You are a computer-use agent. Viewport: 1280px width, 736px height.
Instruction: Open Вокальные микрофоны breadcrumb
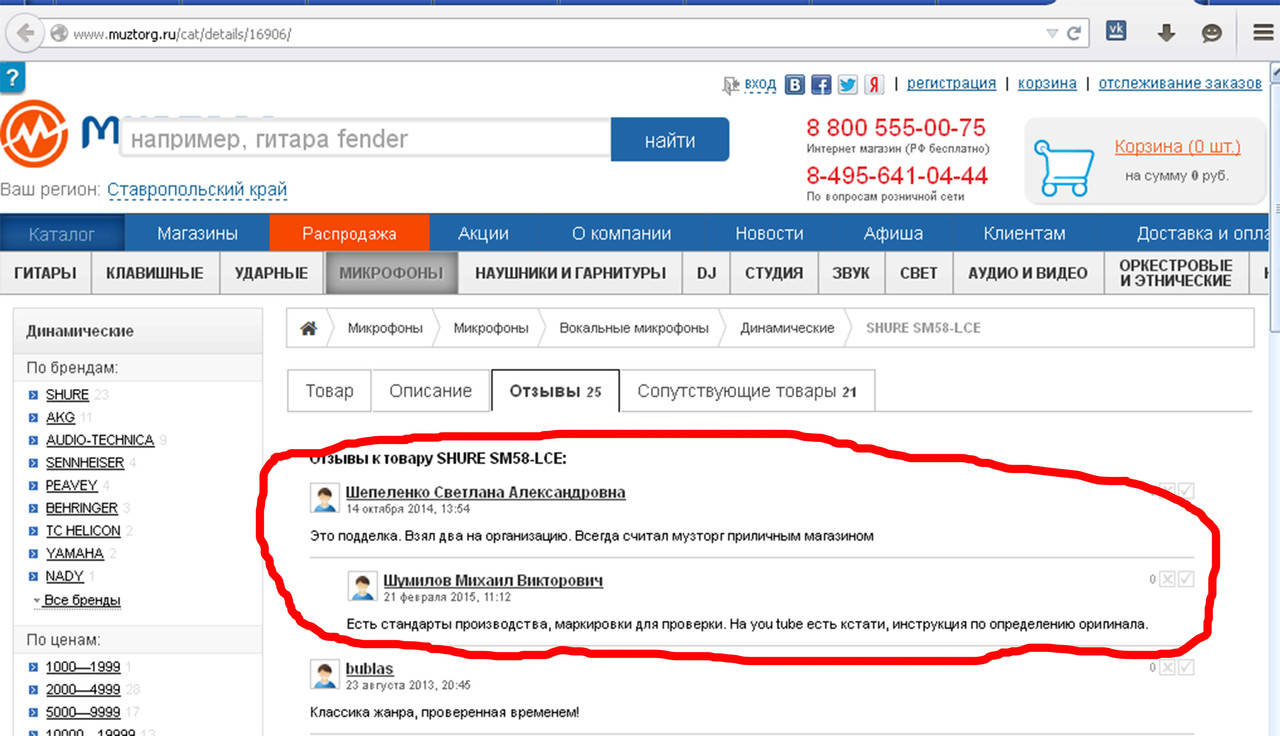634,328
